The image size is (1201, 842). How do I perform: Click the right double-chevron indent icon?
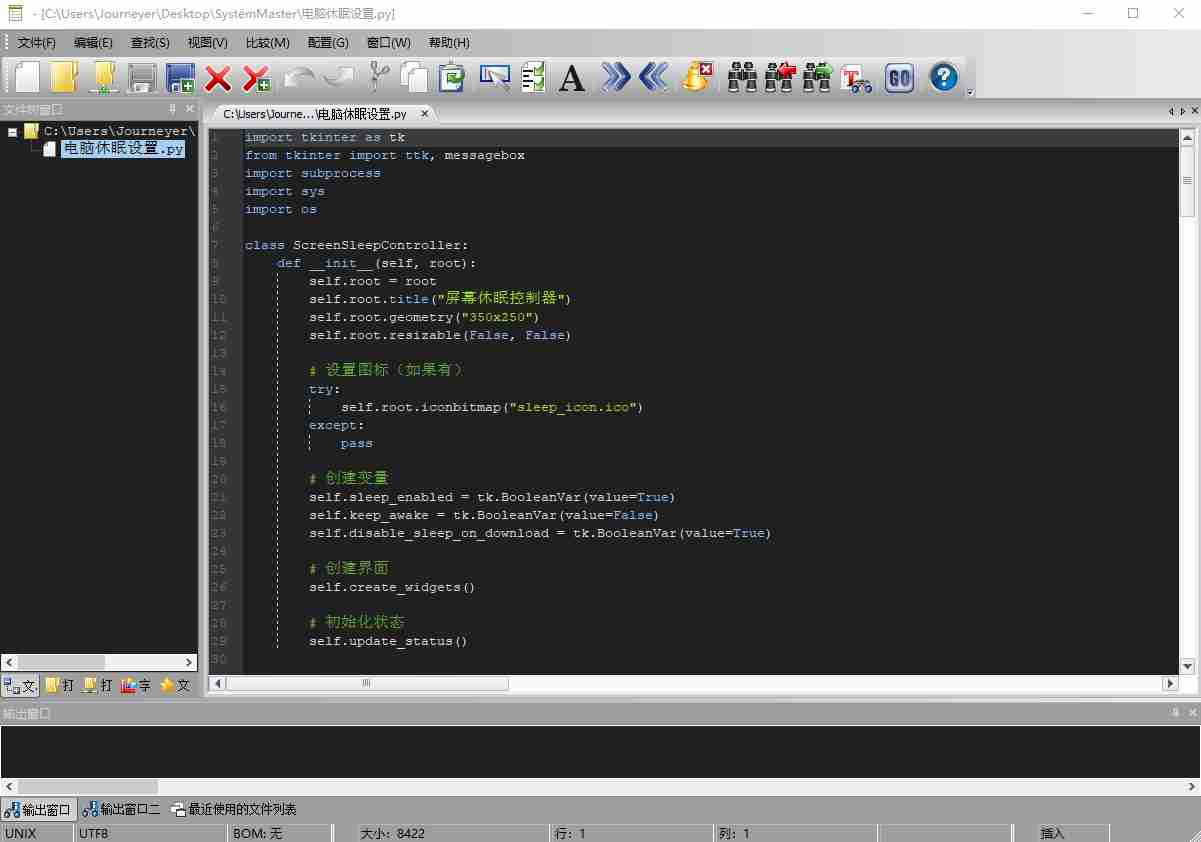tap(616, 77)
